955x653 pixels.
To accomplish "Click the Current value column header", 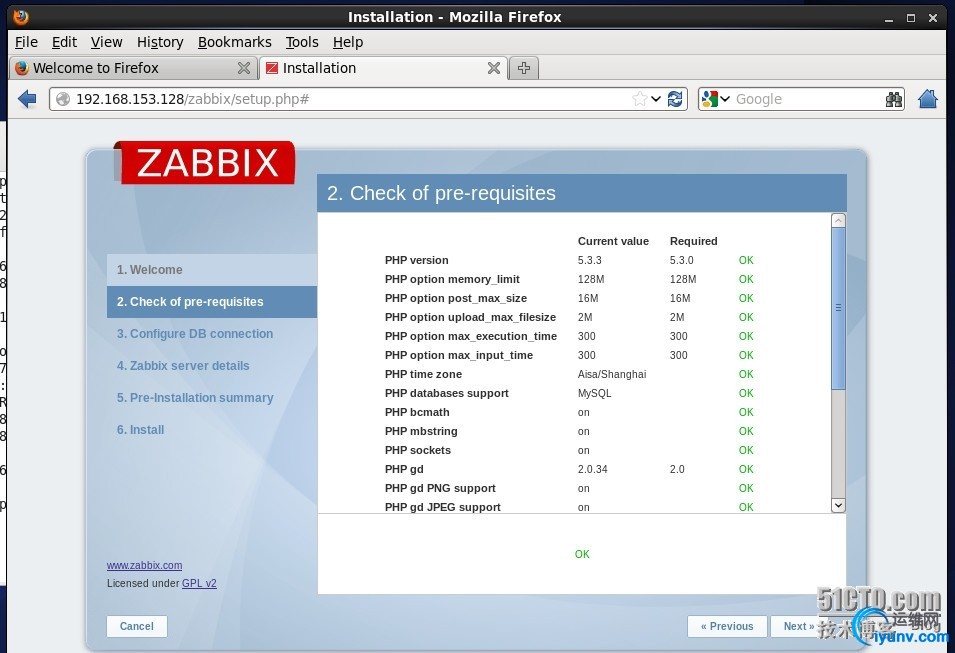I will point(613,241).
